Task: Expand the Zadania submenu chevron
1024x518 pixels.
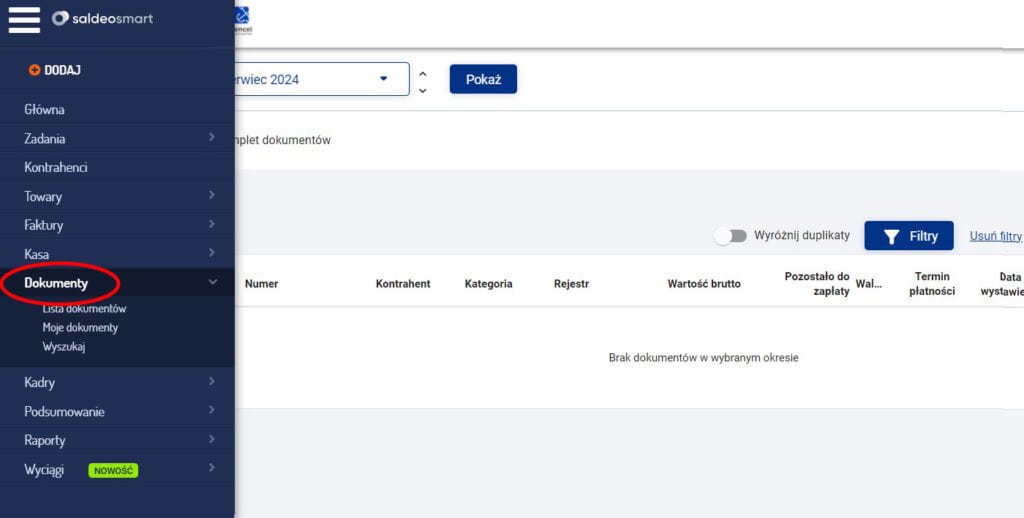Action: pos(212,138)
